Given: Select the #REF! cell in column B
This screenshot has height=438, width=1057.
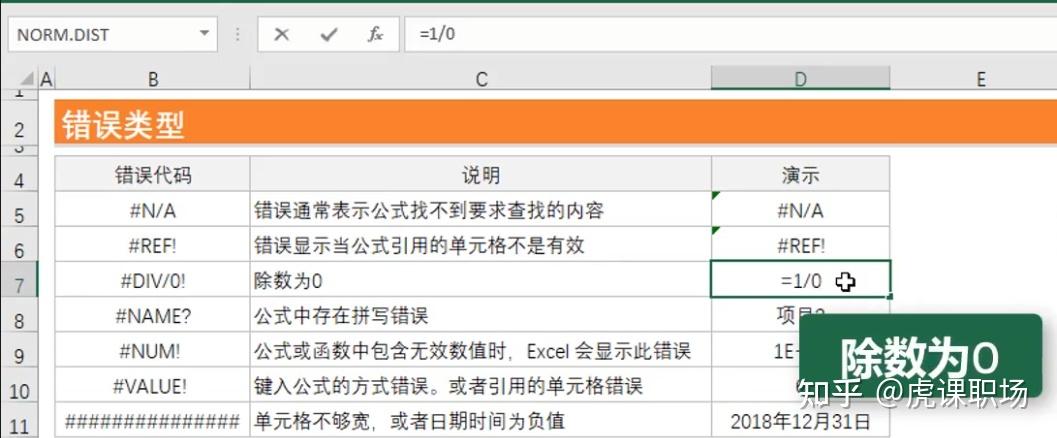Looking at the screenshot, I should click(x=152, y=245).
